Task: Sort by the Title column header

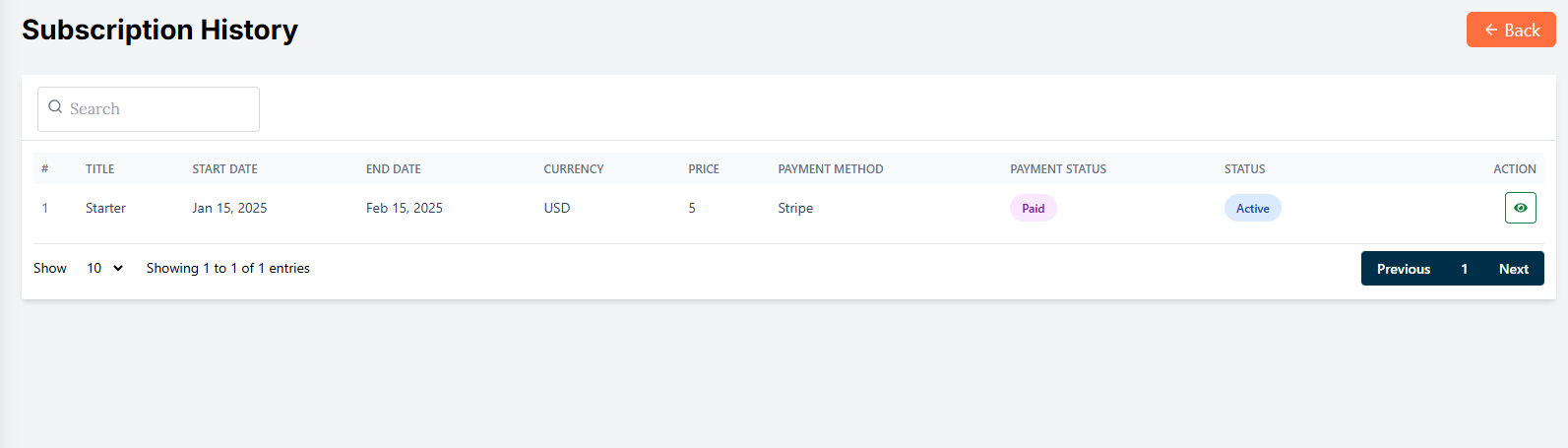Action: pos(99,169)
